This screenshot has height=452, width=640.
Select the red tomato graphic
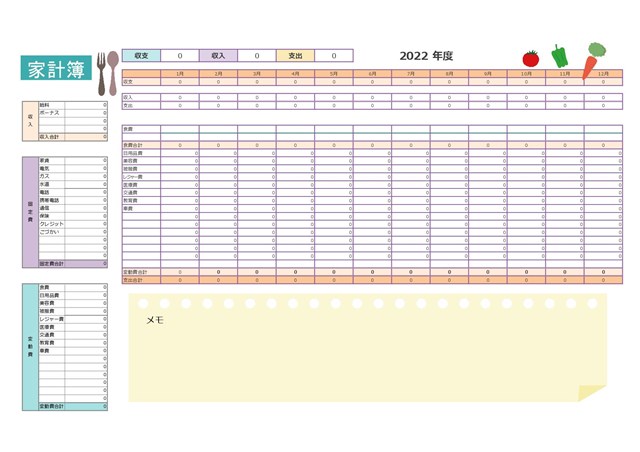tap(530, 58)
